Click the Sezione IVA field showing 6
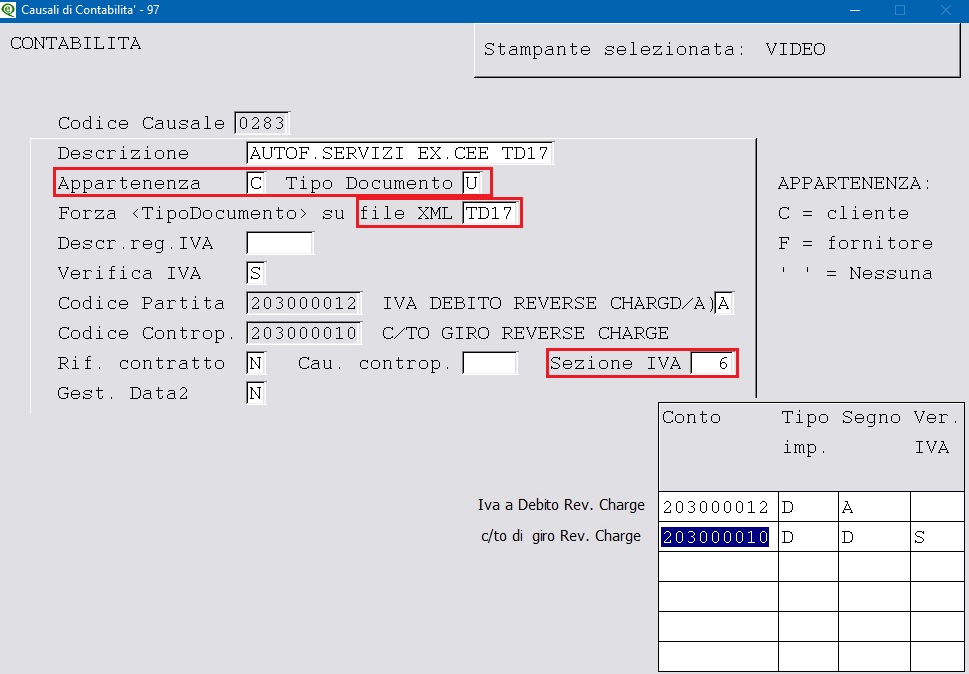969x674 pixels. coord(713,364)
